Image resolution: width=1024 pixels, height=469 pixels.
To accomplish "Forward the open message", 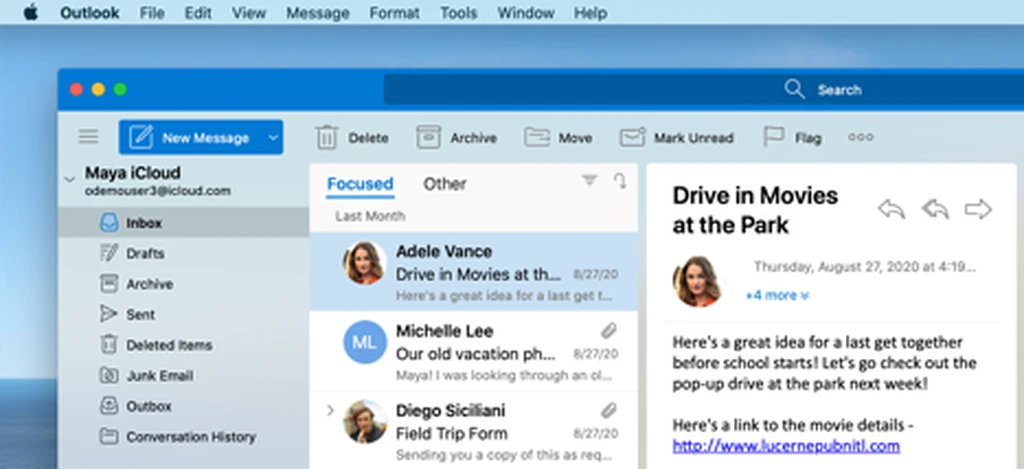I will pos(978,209).
